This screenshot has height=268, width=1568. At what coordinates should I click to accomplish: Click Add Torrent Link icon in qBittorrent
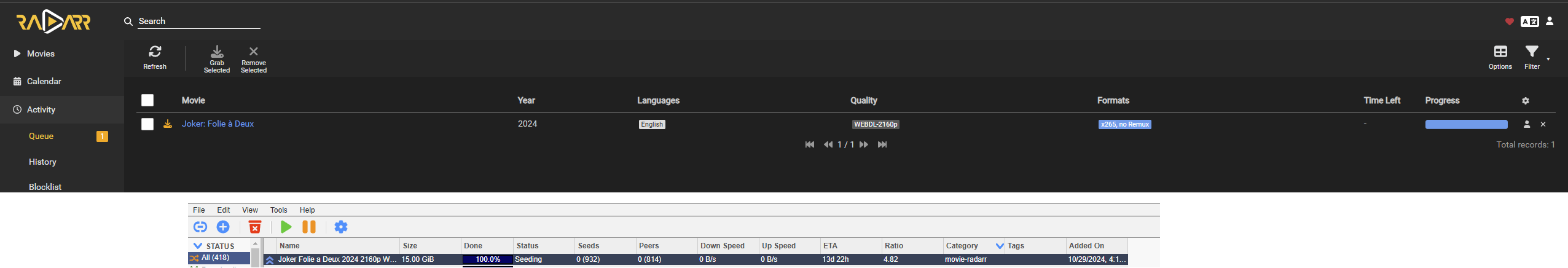[200, 227]
